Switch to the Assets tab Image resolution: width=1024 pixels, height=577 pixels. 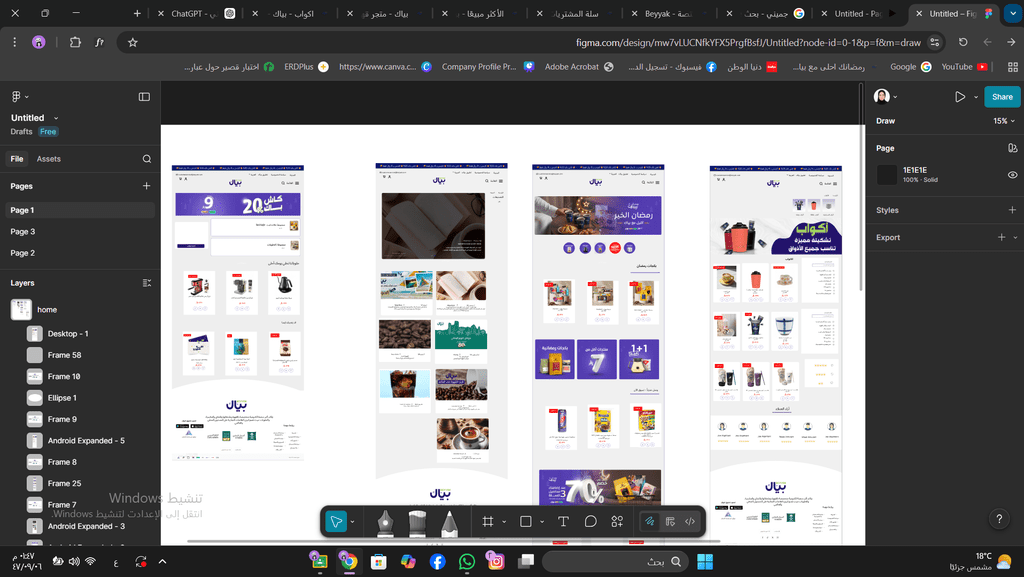(48, 159)
